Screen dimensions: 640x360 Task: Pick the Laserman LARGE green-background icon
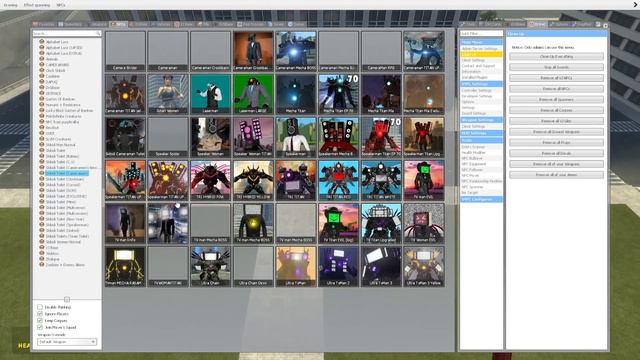point(253,94)
